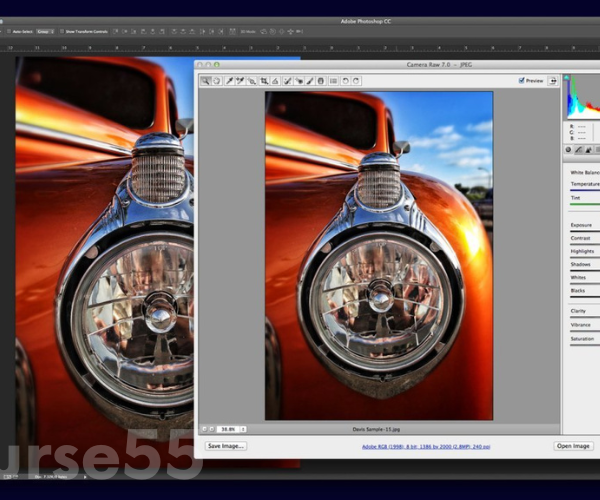Switch to the Tone Curve panel tab
Image resolution: width=600 pixels, height=500 pixels.
(579, 150)
